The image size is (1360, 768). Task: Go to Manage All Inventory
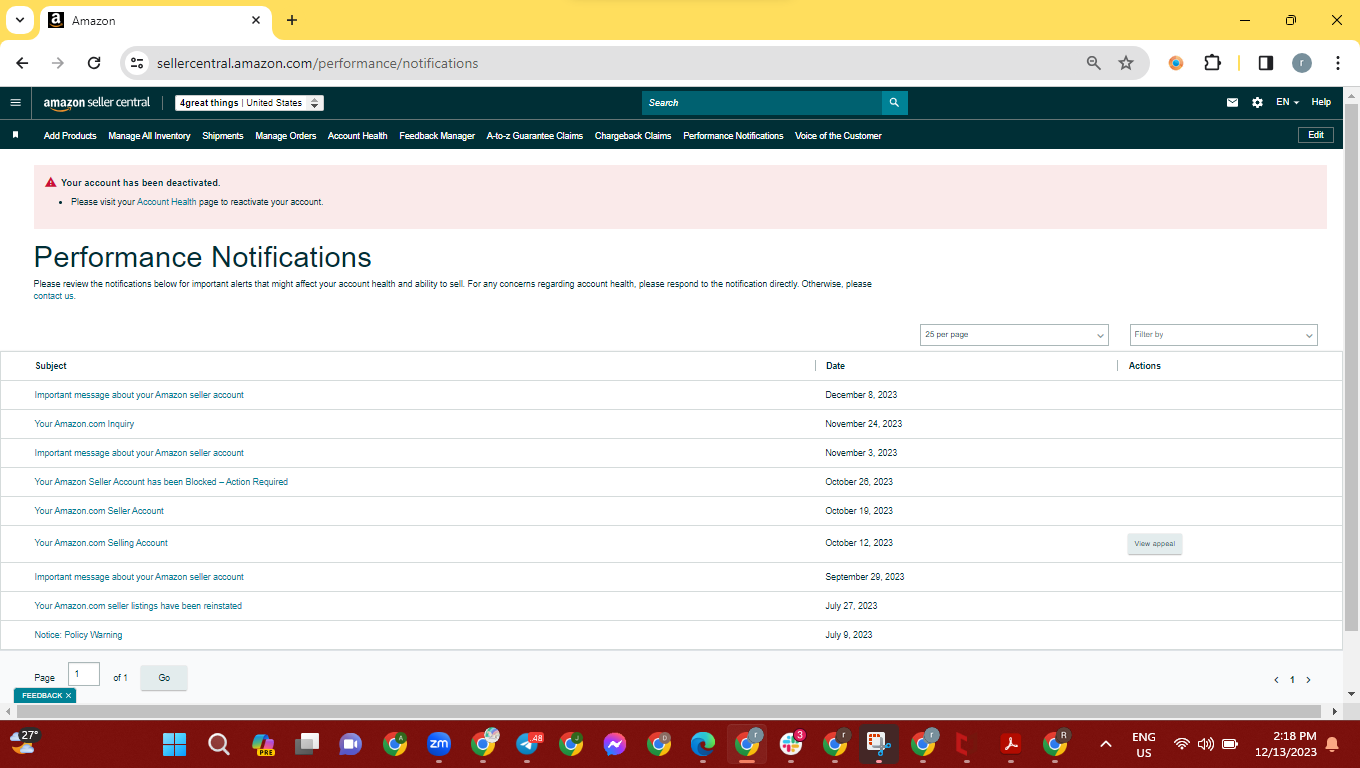(x=149, y=136)
